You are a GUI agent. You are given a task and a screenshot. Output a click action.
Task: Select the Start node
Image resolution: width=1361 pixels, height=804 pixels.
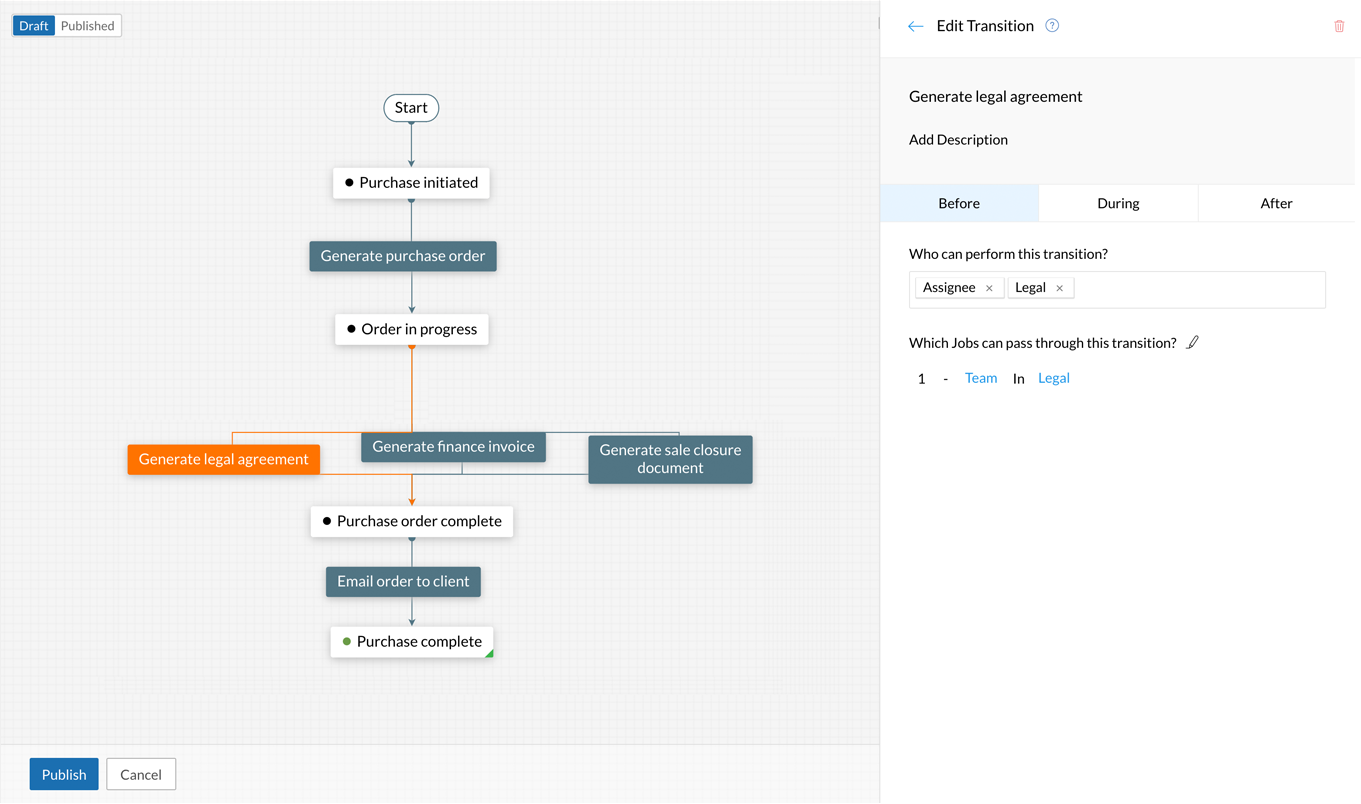pyautogui.click(x=411, y=108)
